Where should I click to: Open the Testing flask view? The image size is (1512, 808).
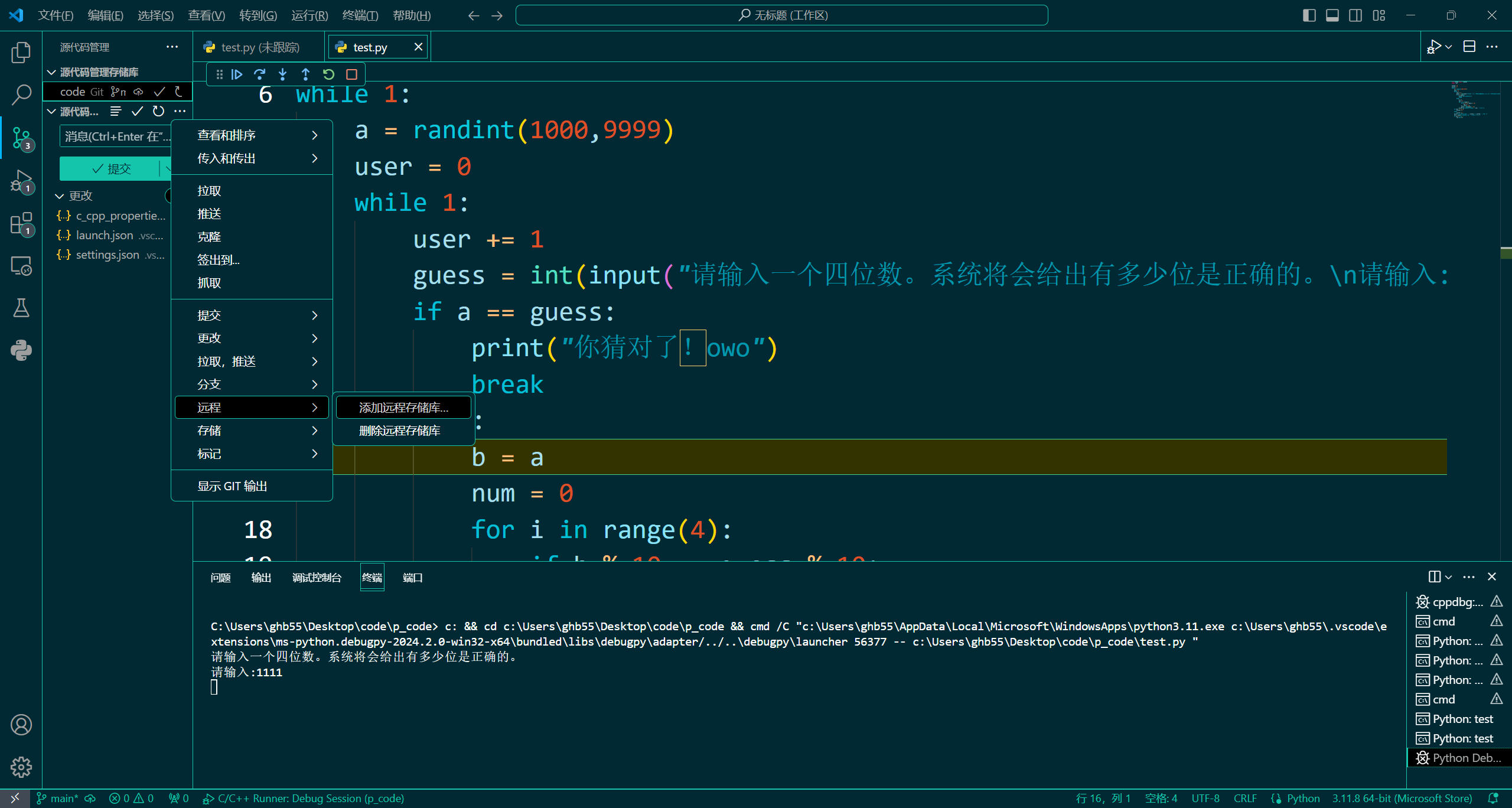coord(21,308)
